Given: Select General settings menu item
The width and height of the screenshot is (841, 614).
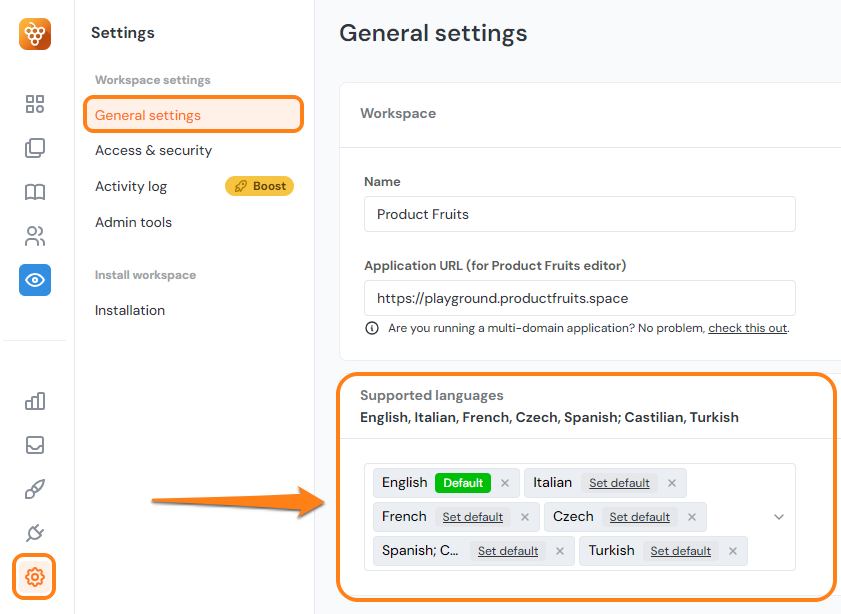Looking at the screenshot, I should click(x=148, y=115).
